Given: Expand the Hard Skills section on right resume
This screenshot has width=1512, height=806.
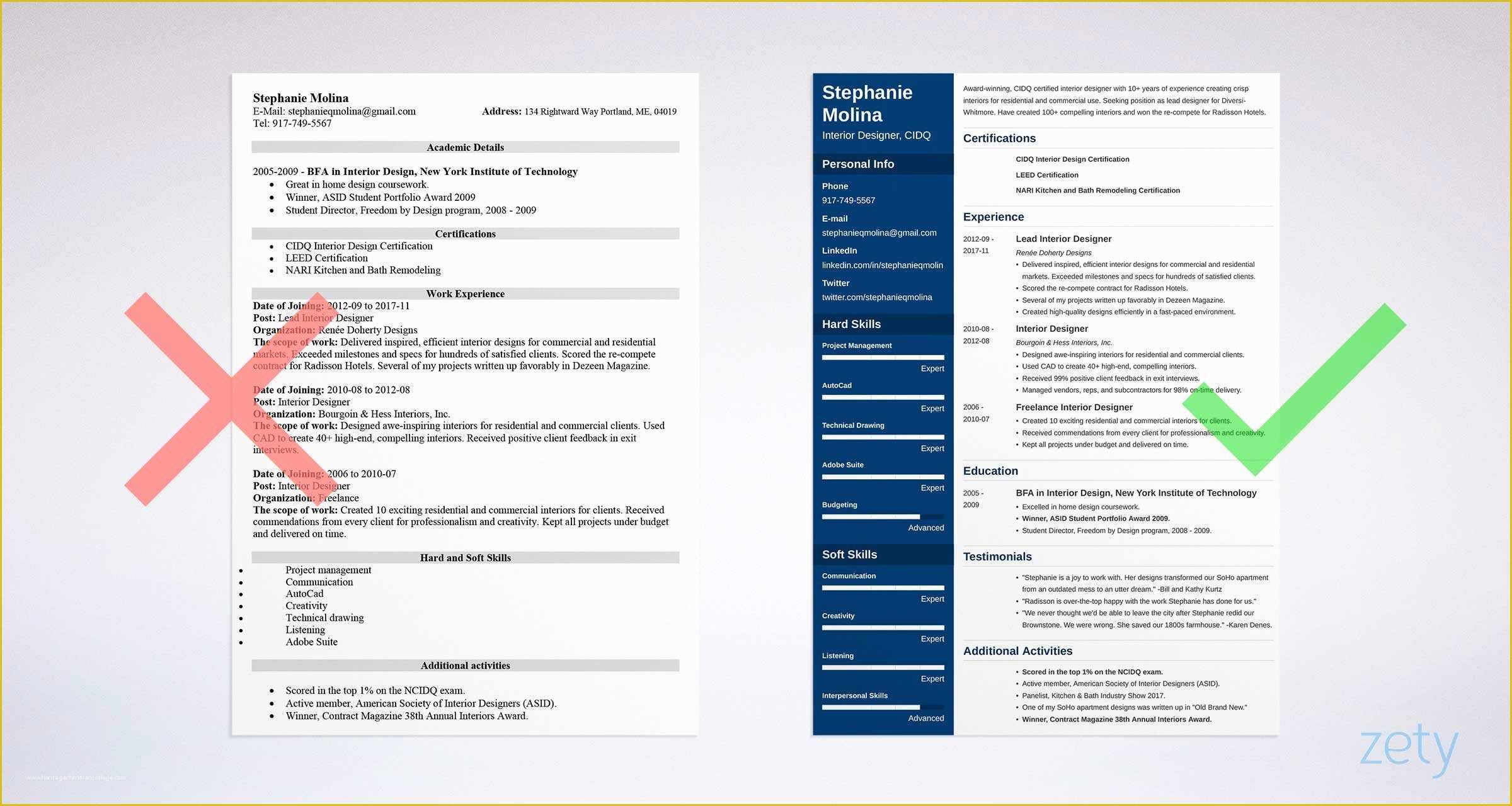Looking at the screenshot, I should point(855,326).
